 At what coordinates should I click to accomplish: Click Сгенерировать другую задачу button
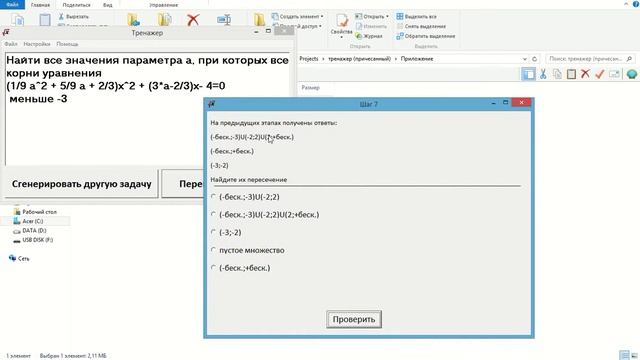pos(81,184)
